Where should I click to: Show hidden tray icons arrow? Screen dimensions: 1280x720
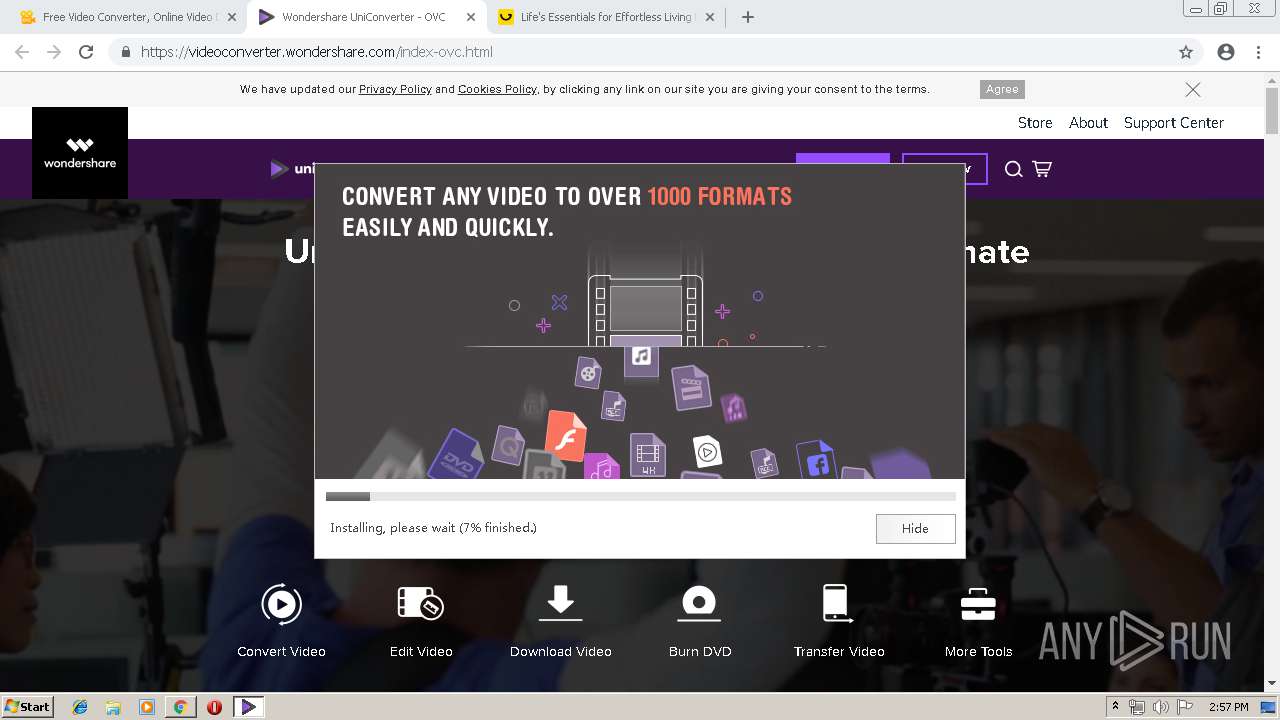(1115, 707)
